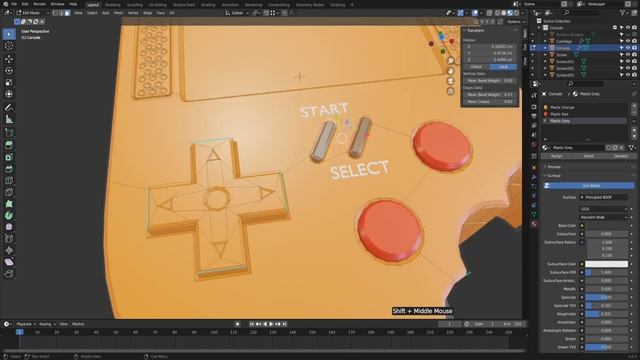Hide Screw.001 object in viewport

pyautogui.click(x=628, y=62)
